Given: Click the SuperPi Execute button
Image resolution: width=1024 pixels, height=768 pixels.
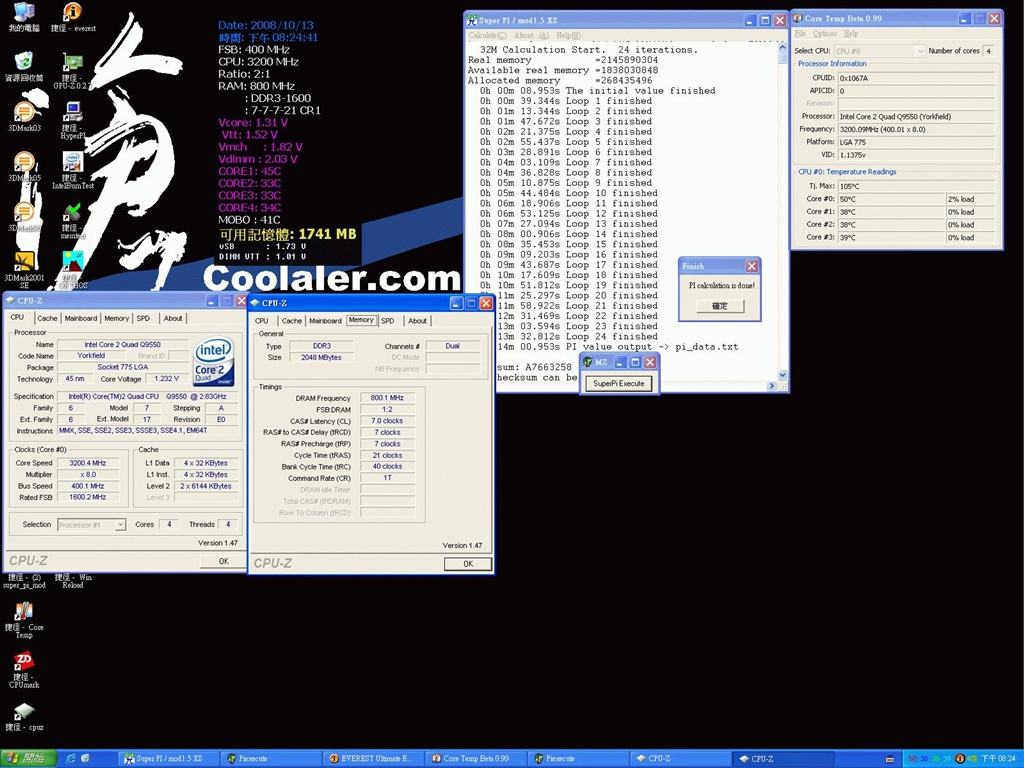Looking at the screenshot, I should point(618,383).
